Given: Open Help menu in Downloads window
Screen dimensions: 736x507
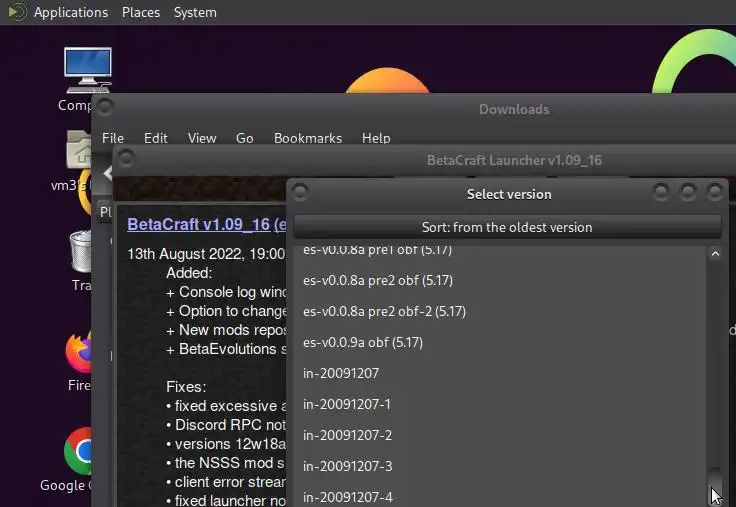Looking at the screenshot, I should [x=376, y=138].
